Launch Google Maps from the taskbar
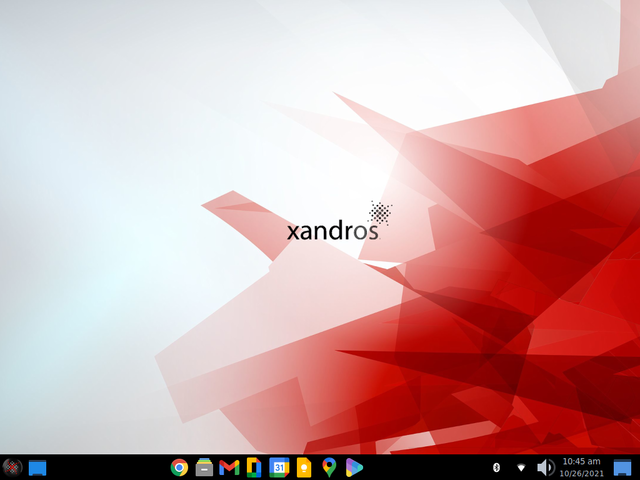Viewport: 640px width, 480px height. click(x=329, y=467)
